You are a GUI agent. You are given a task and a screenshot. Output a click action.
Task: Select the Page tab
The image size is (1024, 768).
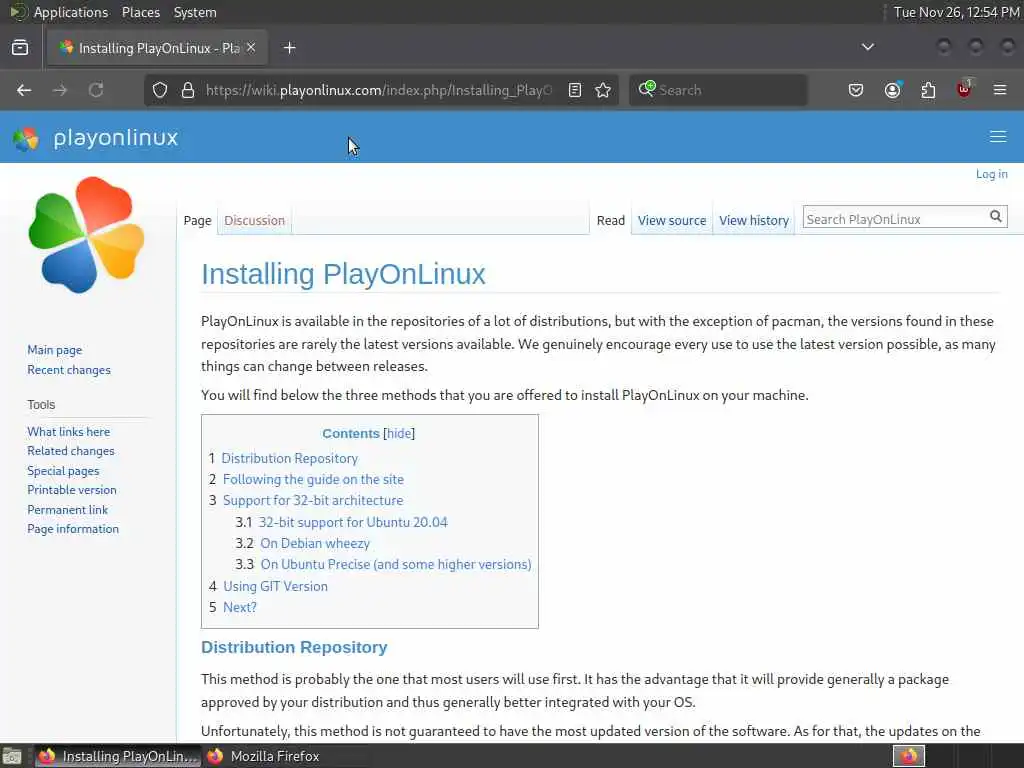[x=197, y=221]
